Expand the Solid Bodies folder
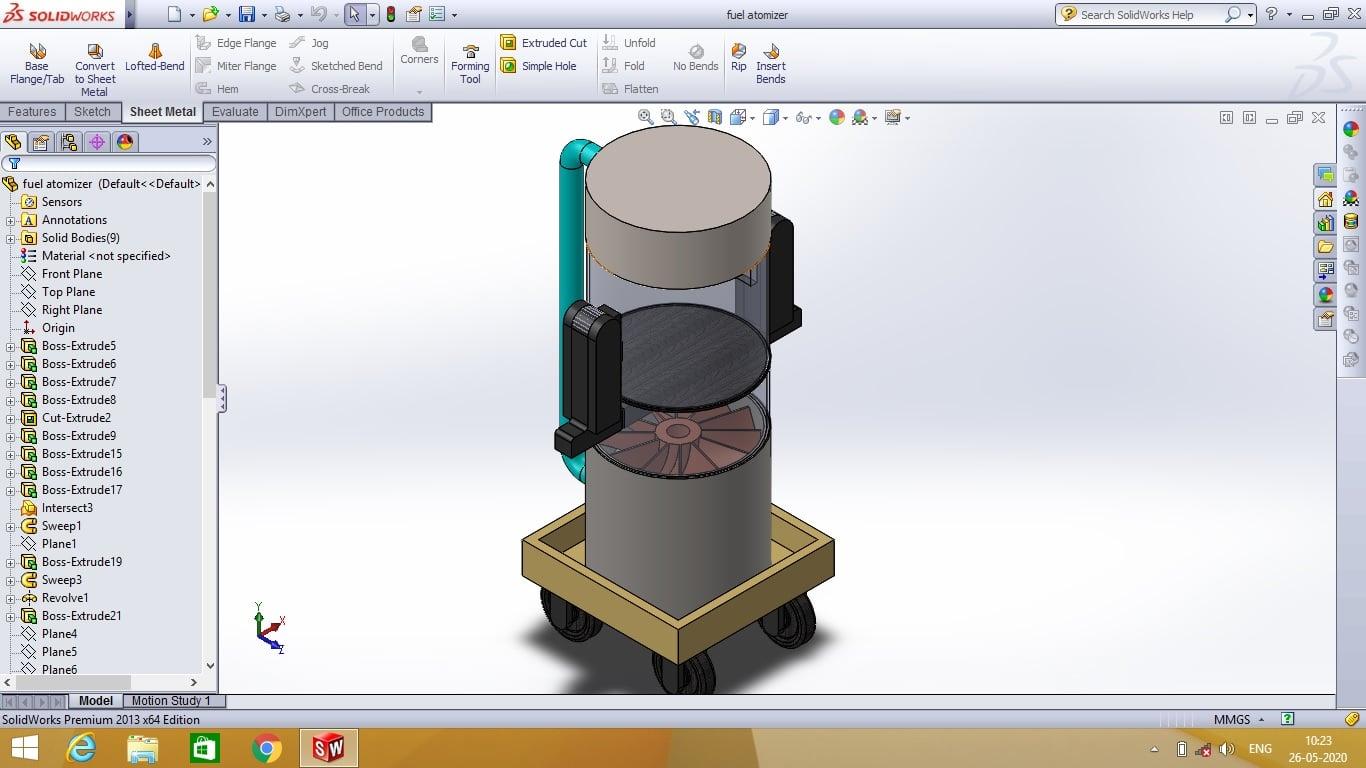 tap(10, 238)
